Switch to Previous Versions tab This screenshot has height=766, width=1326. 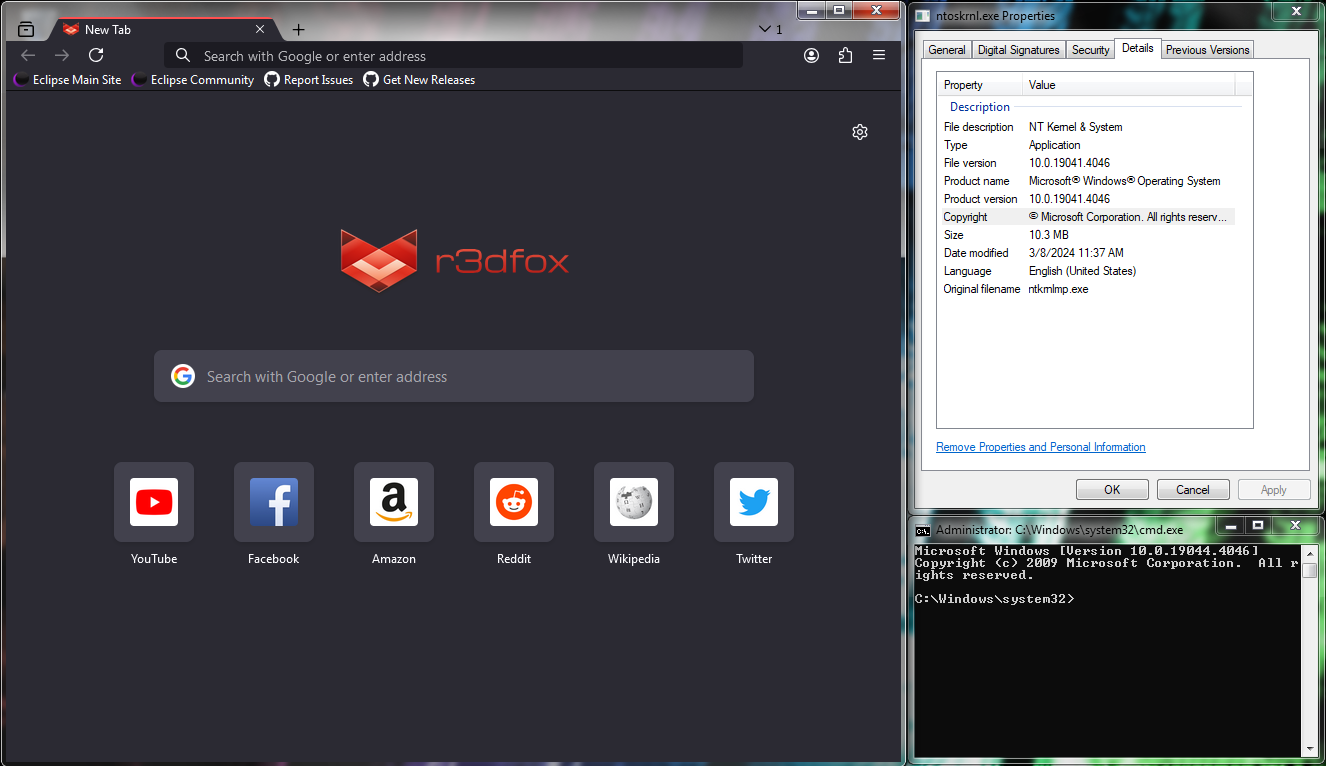1207,50
